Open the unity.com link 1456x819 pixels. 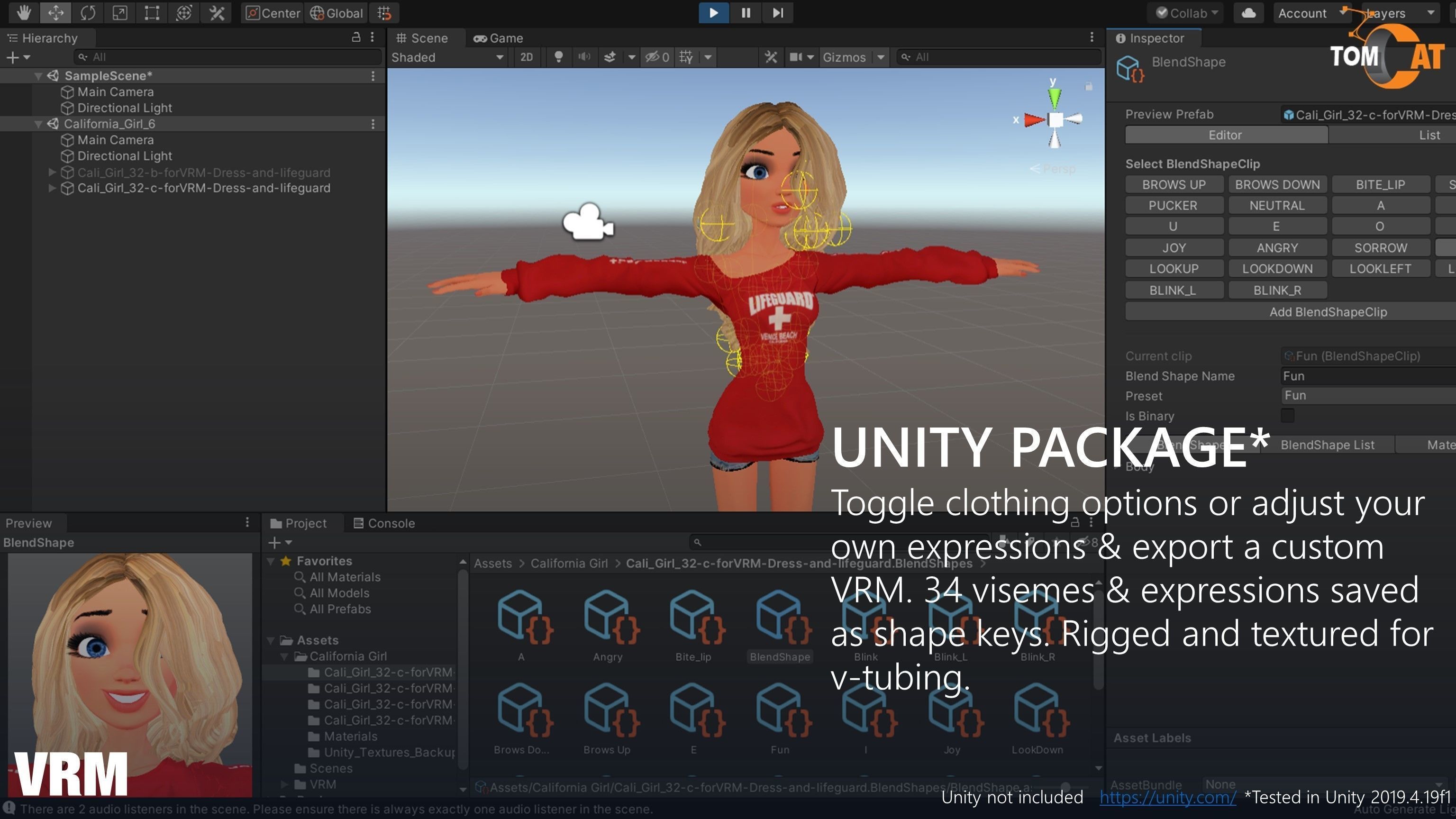pos(1168,797)
